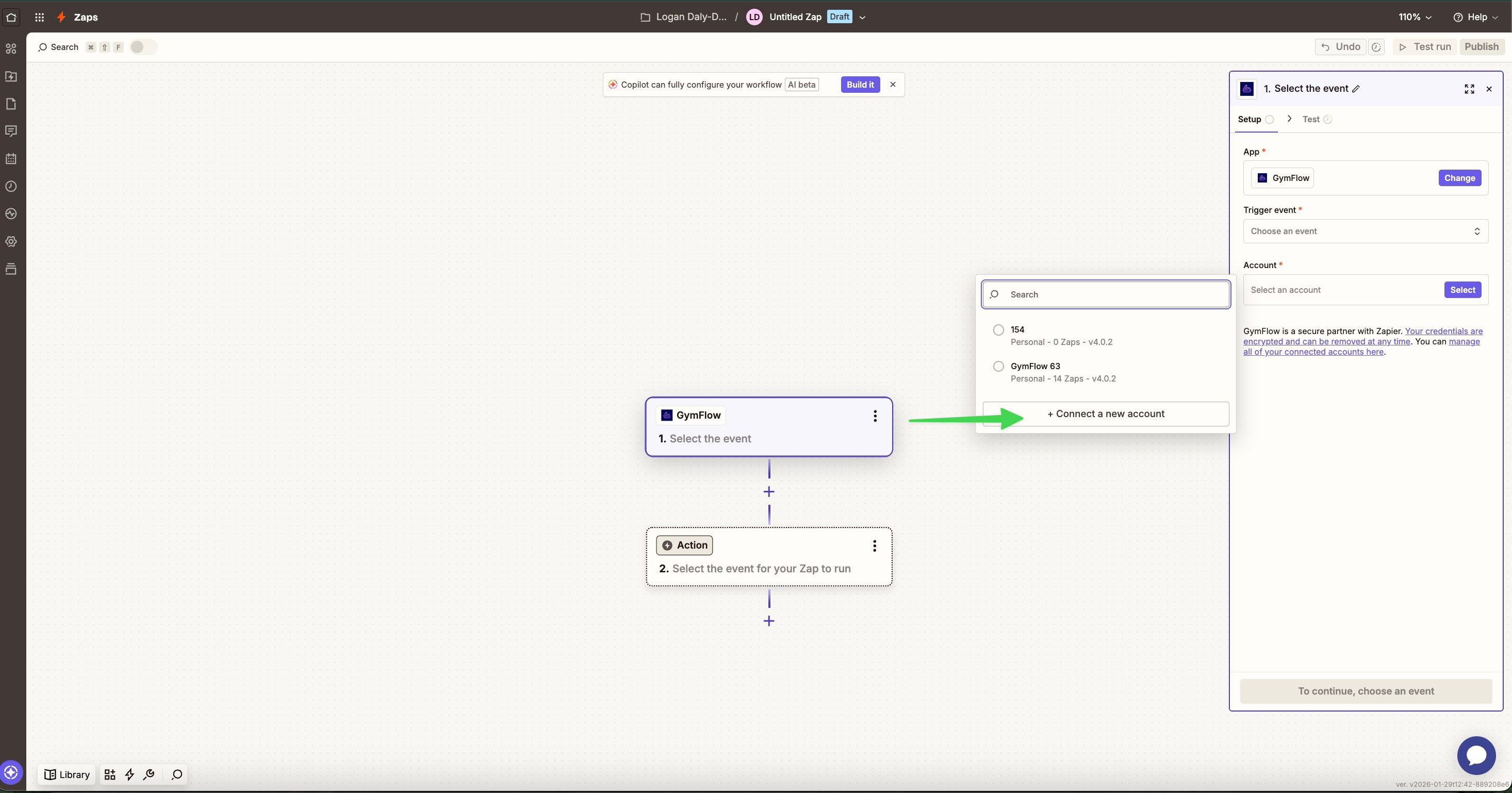Open the activity pulse icon in left sidebar
Viewport: 1512px width, 793px height.
point(11,213)
